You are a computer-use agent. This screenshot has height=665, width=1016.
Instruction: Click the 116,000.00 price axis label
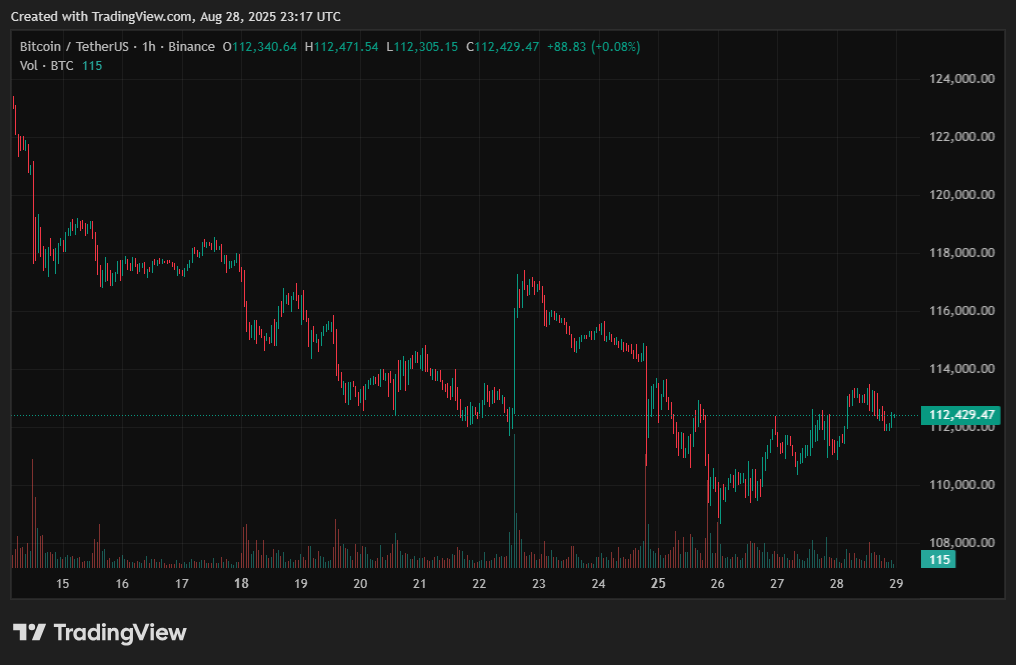962,311
